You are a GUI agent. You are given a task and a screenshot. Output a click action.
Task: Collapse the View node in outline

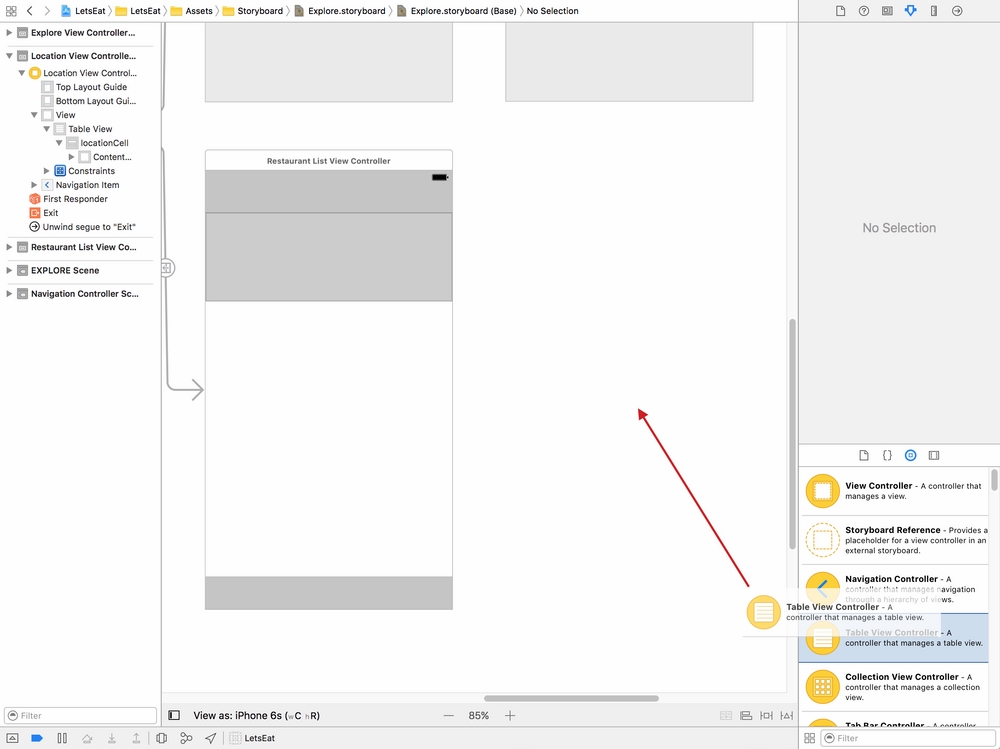pyautogui.click(x=34, y=115)
